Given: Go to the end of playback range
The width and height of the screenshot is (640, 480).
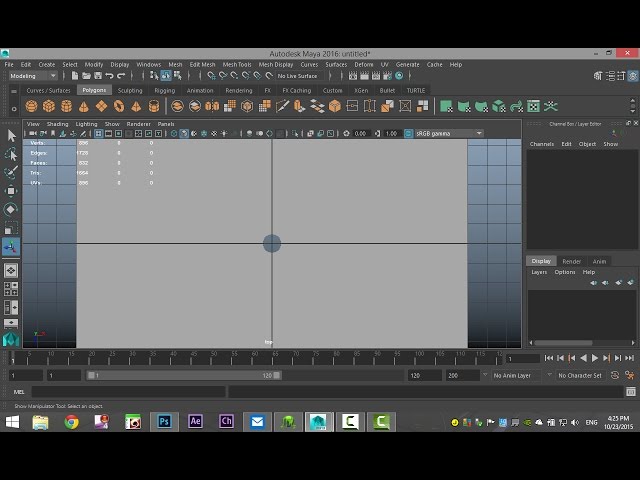Looking at the screenshot, I should point(630,358).
